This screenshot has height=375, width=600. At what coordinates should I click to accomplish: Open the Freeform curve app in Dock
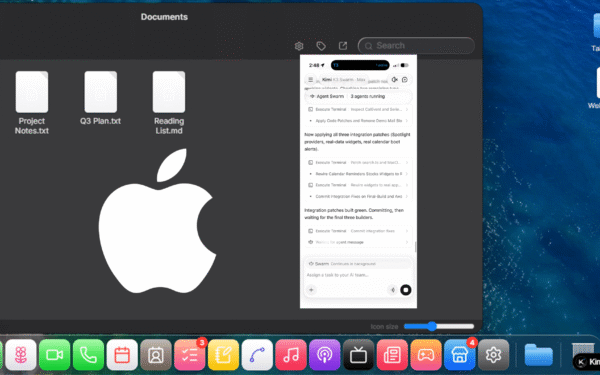pos(257,355)
